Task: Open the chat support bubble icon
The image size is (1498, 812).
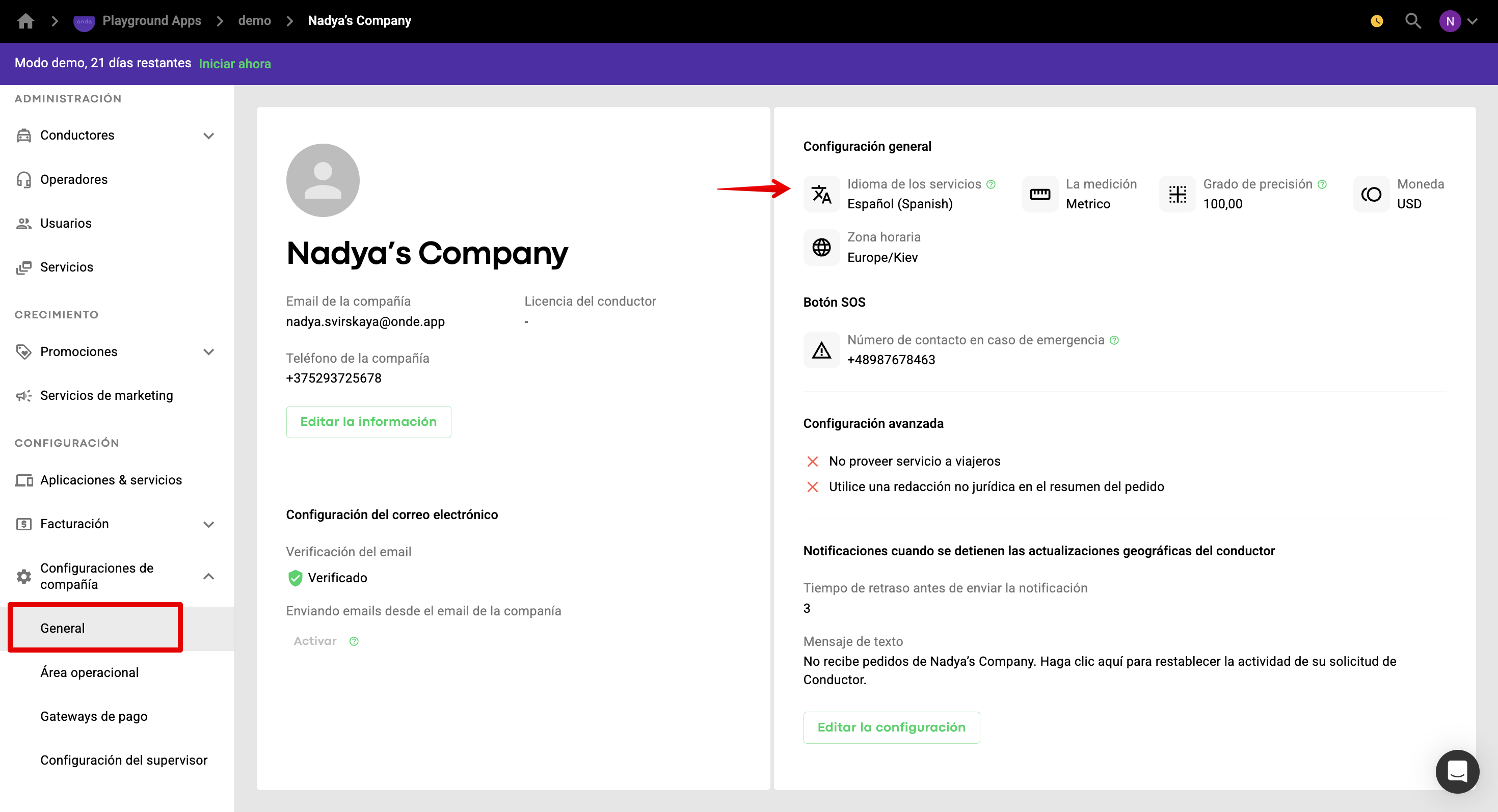Action: point(1457,771)
